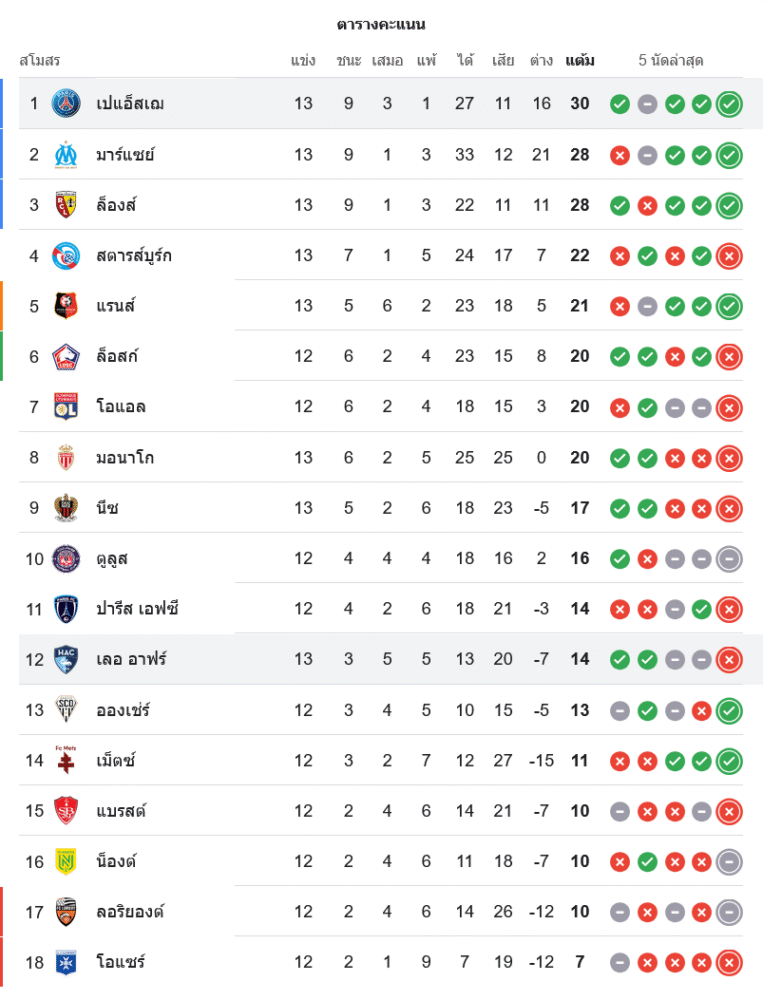Click Strasbourg's latest match loss indicator
The width and height of the screenshot is (763, 1000).
pyautogui.click(x=730, y=255)
